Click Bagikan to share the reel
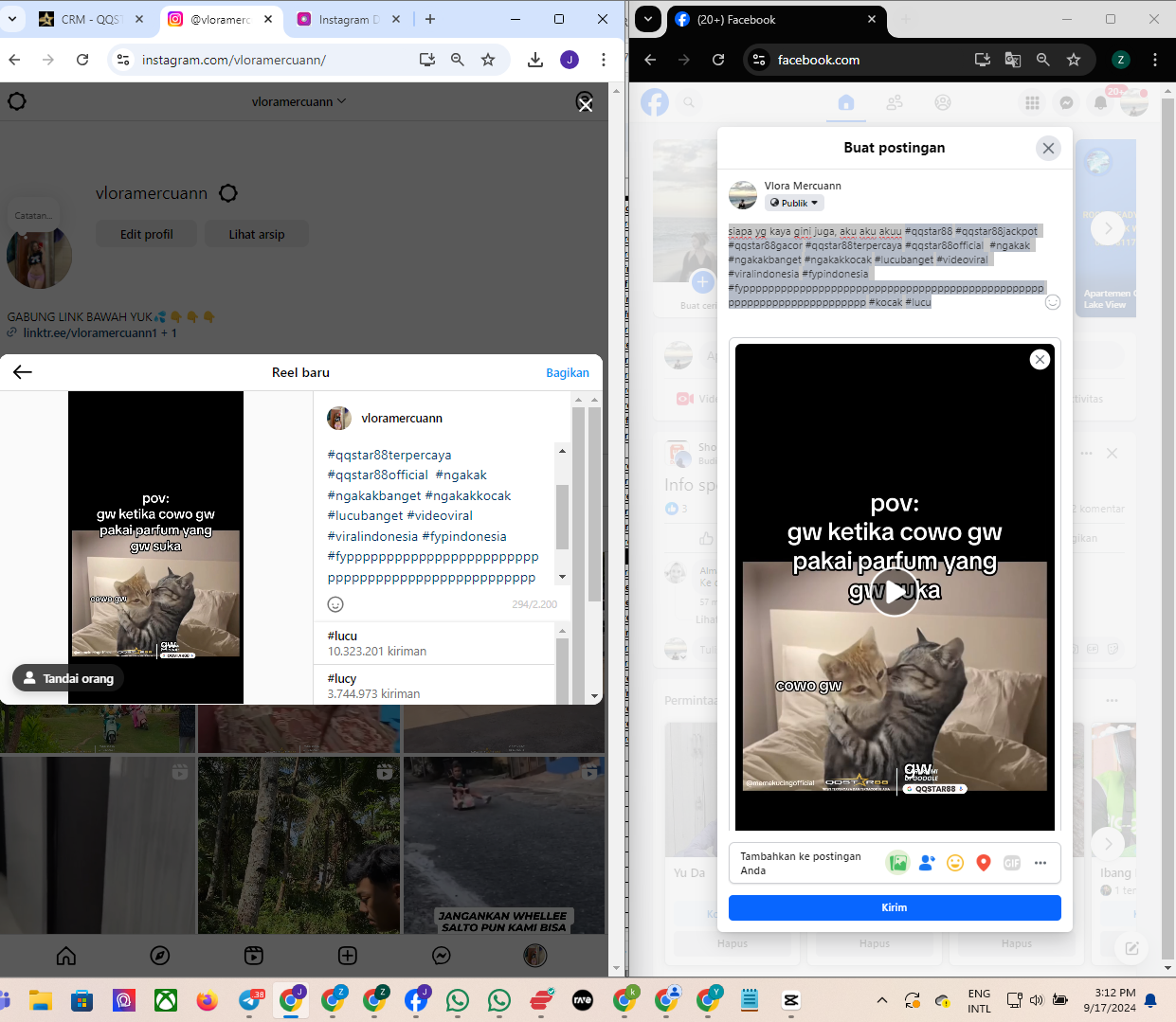 [568, 372]
